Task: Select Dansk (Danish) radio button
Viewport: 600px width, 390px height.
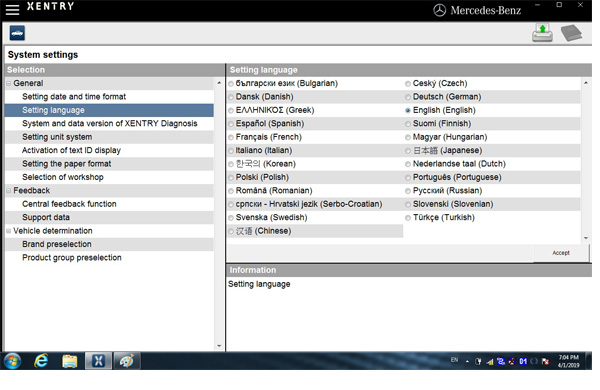Action: pyautogui.click(x=231, y=97)
